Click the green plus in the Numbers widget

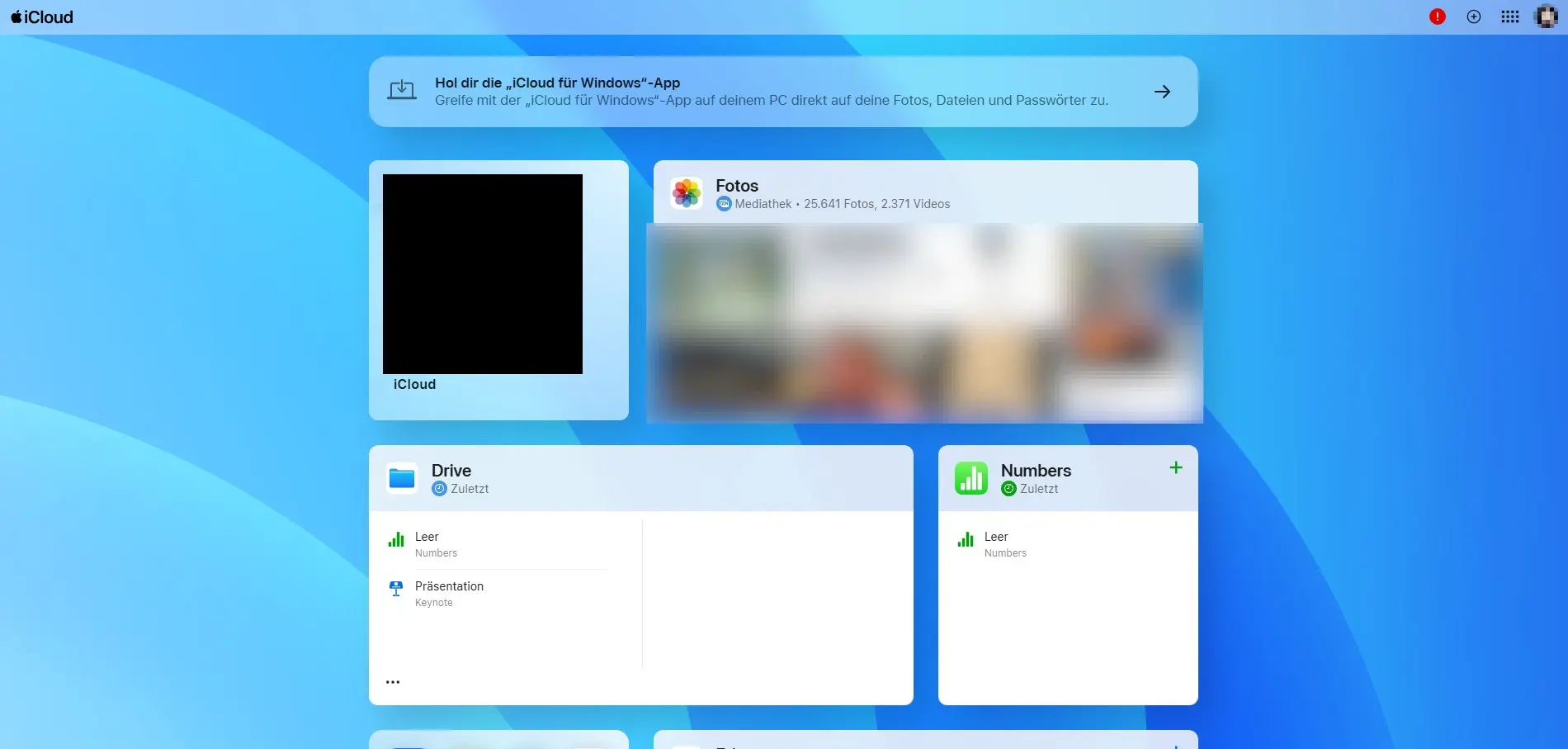pyautogui.click(x=1175, y=467)
